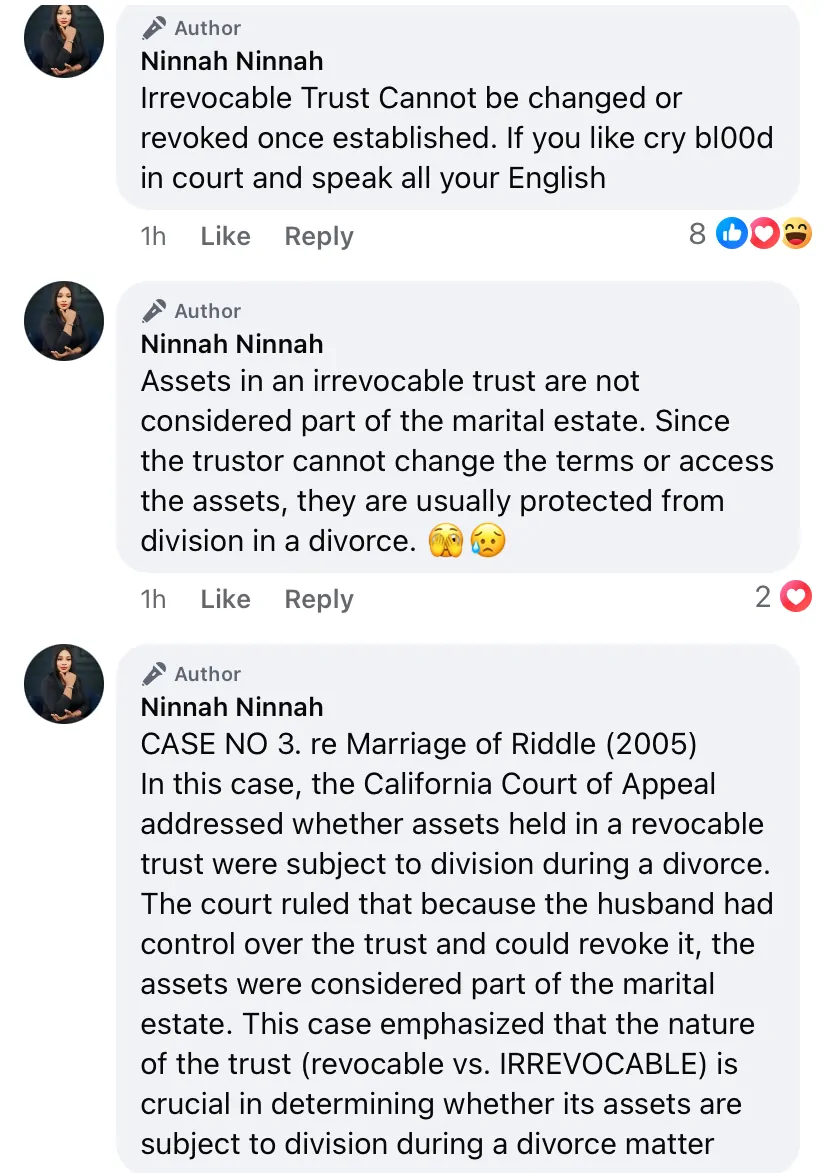View reaction count 8 on first comment

point(697,234)
